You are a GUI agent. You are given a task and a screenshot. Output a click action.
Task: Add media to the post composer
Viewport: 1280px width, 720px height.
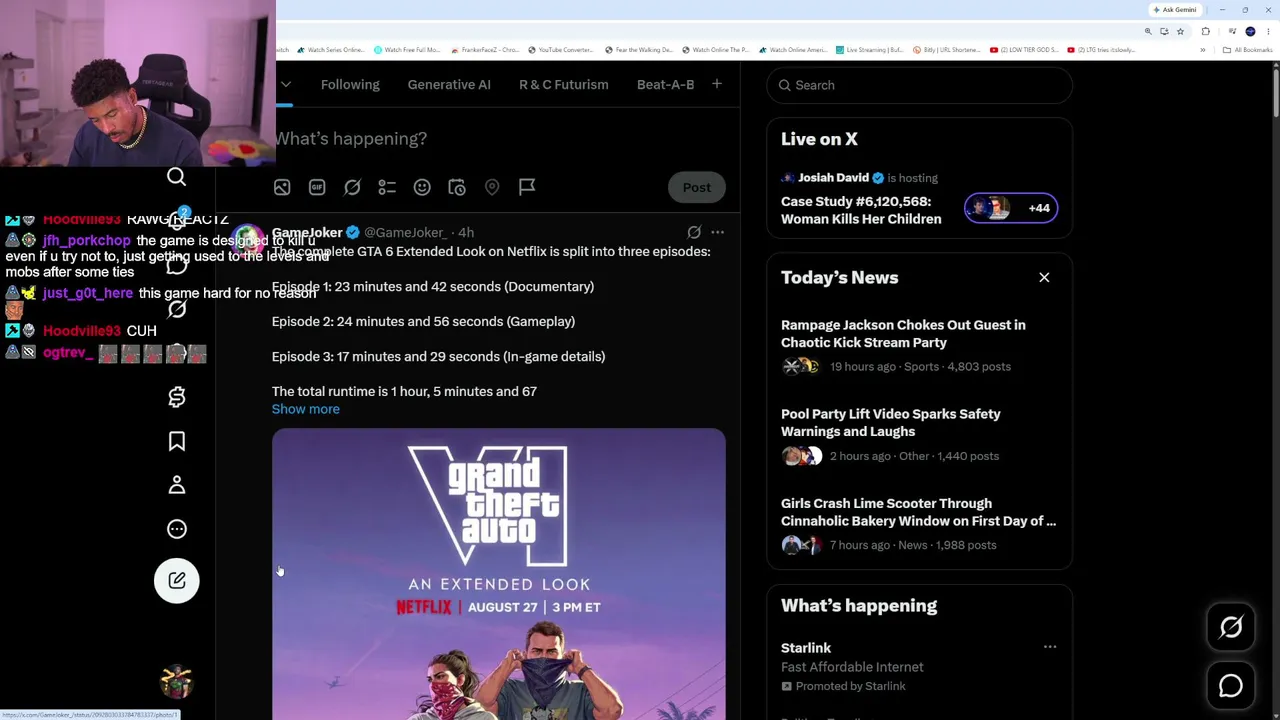[x=282, y=187]
